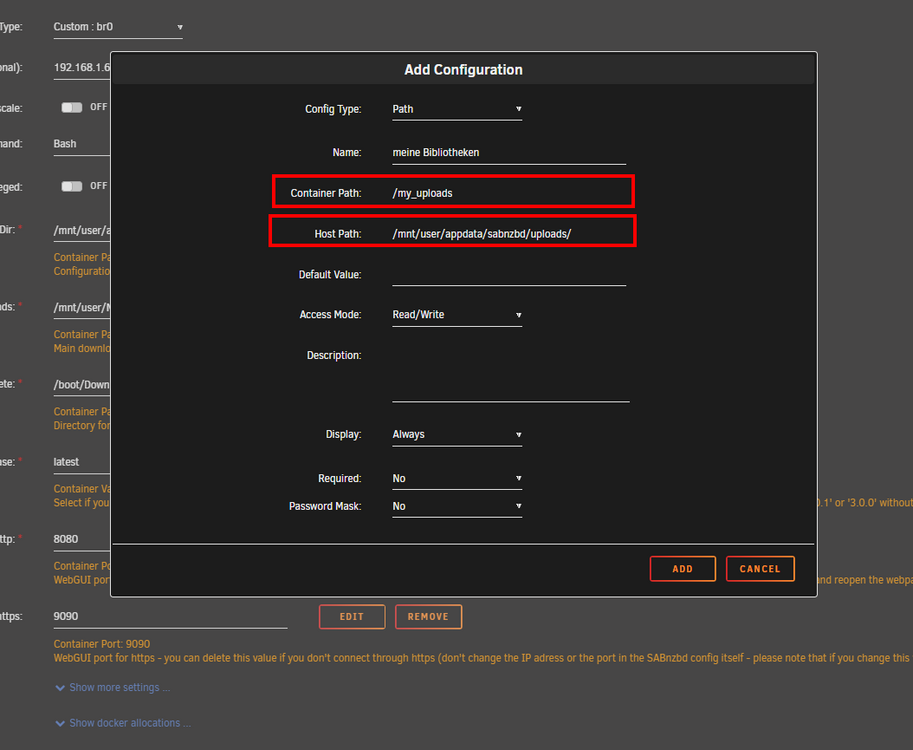Click the REMOVE button next to port 9090
Screen dimensions: 913x750
point(428,617)
